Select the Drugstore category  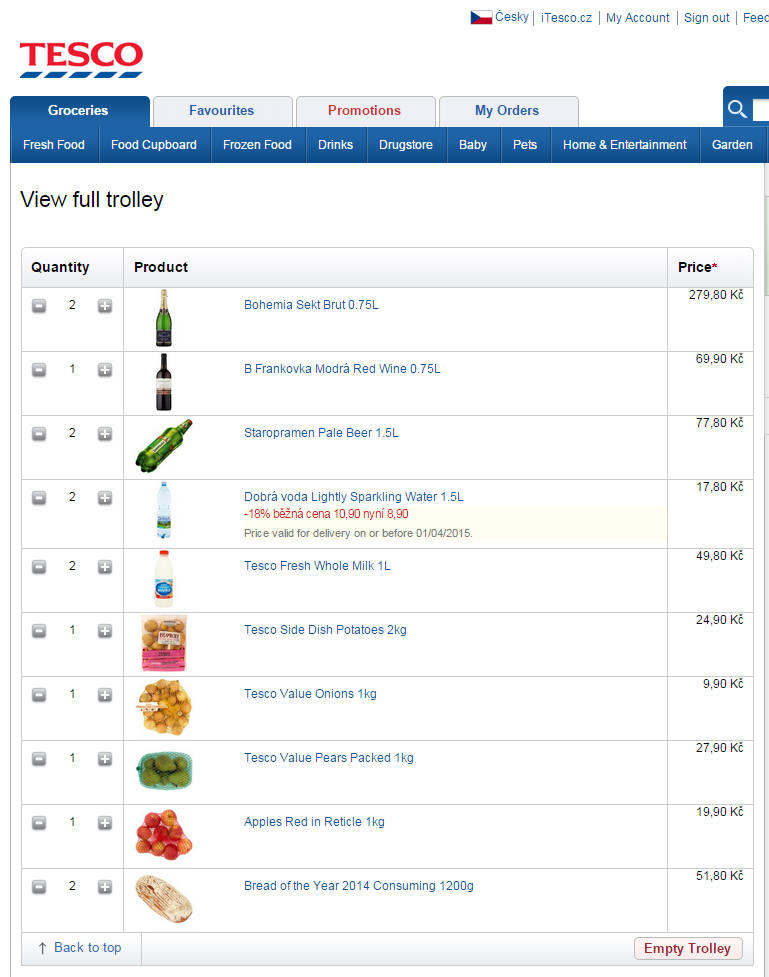click(406, 145)
